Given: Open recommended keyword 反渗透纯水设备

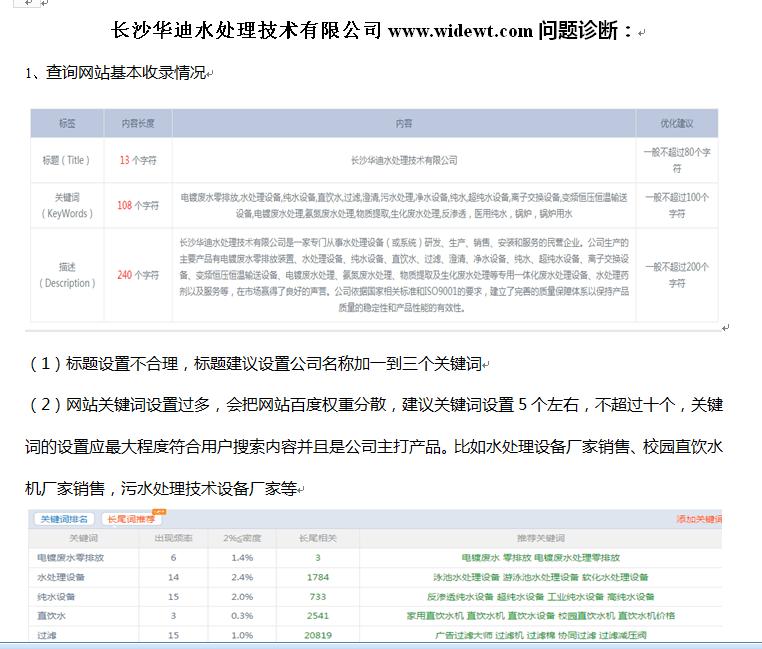Looking at the screenshot, I should (x=458, y=596).
